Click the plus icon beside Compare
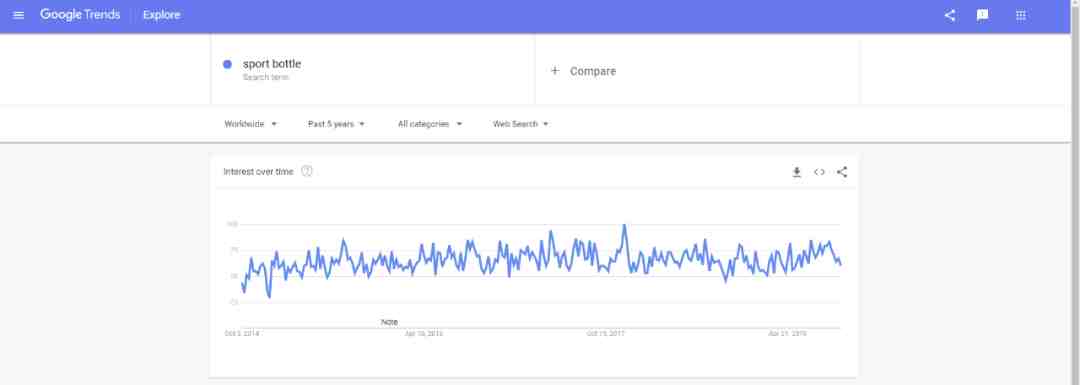 554,71
